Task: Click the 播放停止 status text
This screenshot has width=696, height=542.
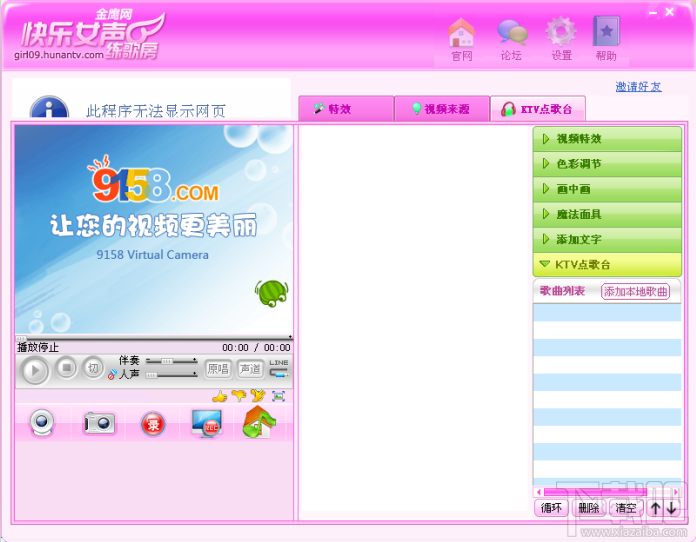Action: pyautogui.click(x=38, y=348)
